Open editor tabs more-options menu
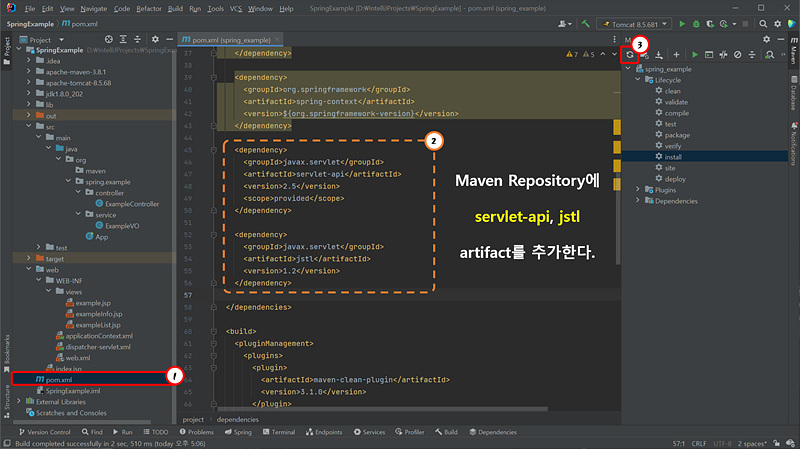The width and height of the screenshot is (800, 449). [614, 39]
